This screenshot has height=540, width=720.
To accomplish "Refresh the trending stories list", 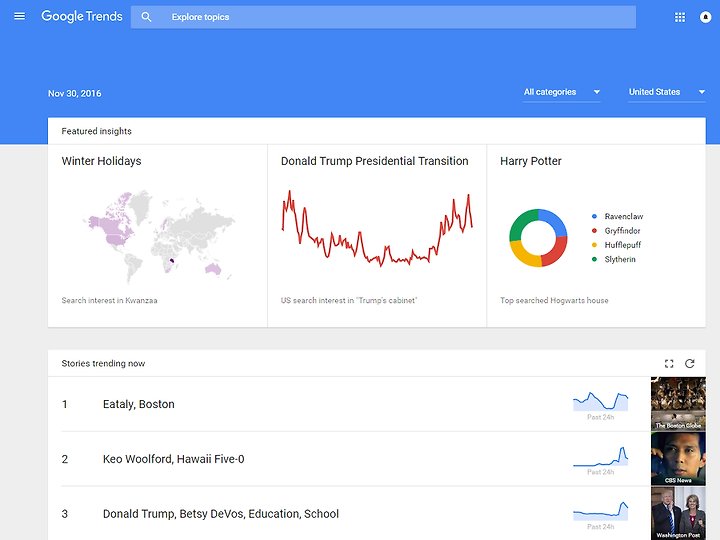I will pyautogui.click(x=690, y=364).
